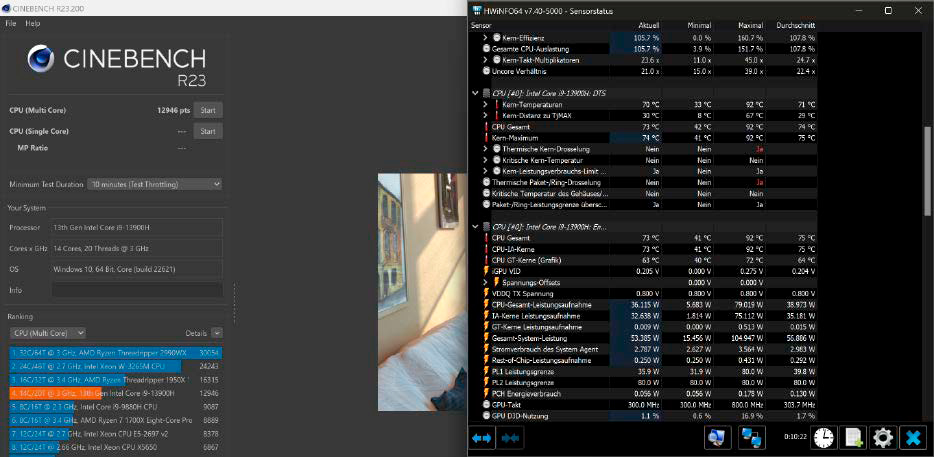The height and width of the screenshot is (457, 934).
Task: Select the highlighted i9-13900H ranking row
Action: (x=116, y=393)
